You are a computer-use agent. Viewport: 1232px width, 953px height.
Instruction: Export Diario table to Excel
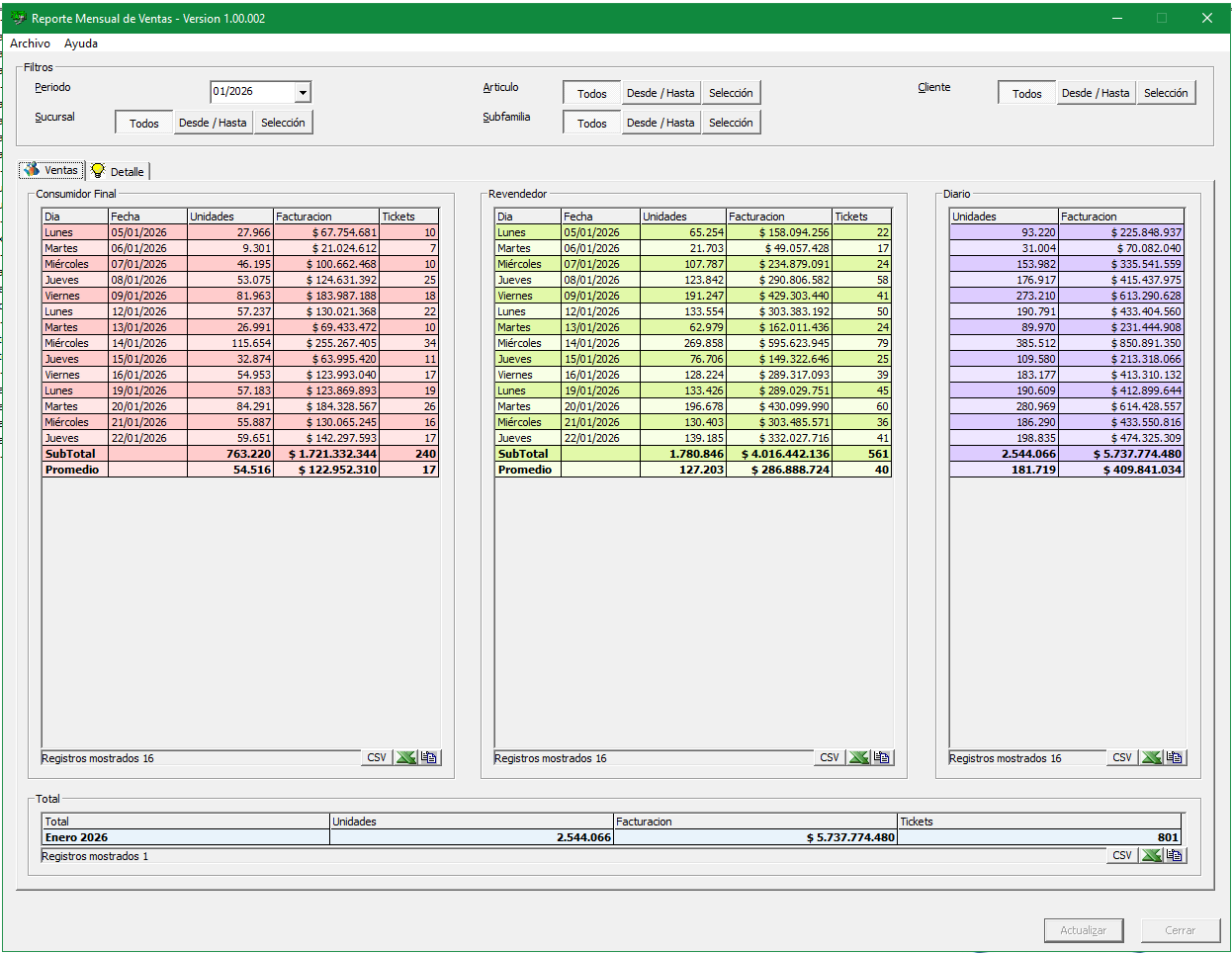[1151, 757]
